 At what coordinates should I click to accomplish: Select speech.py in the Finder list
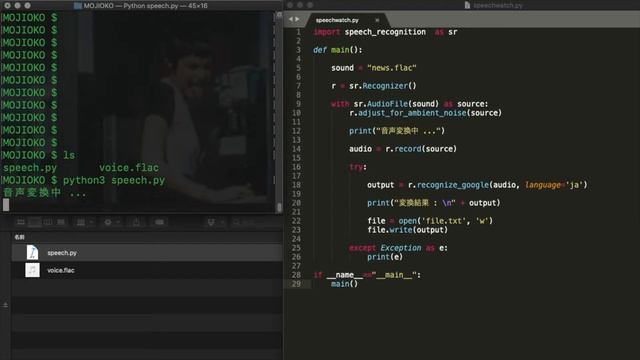pos(147,253)
